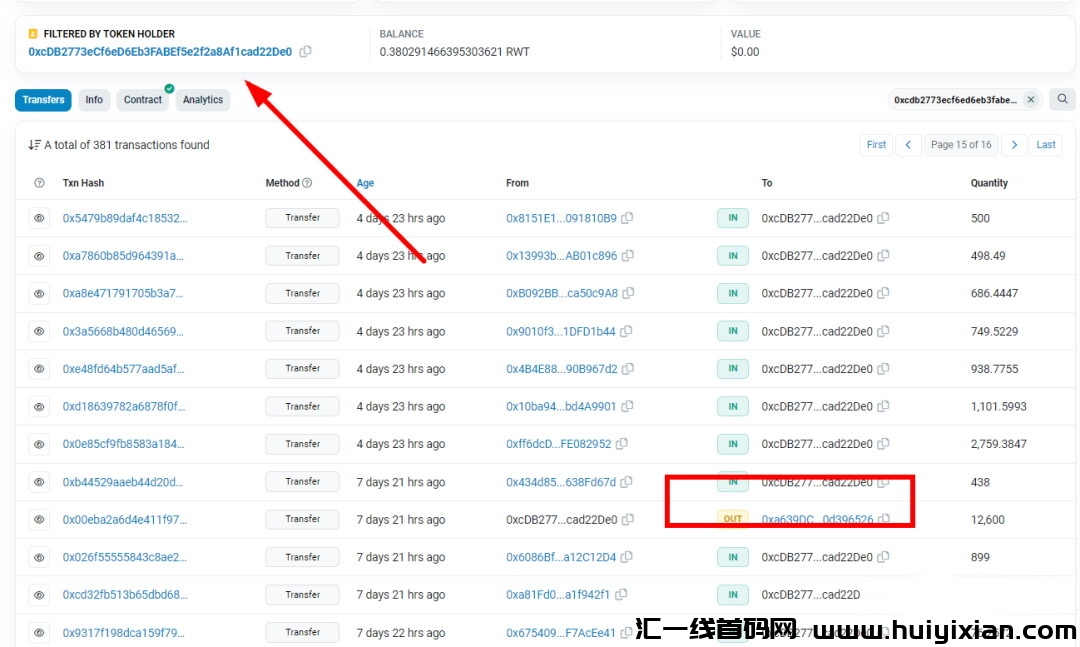Go to next page using right chevron
This screenshot has width=1080, height=647.
click(1014, 145)
